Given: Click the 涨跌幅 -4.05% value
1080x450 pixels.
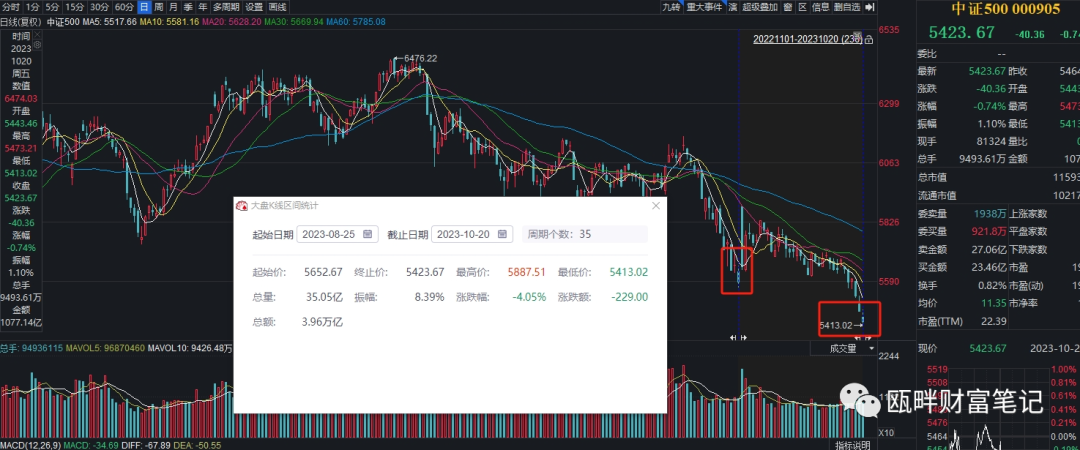Looking at the screenshot, I should click(529, 297).
